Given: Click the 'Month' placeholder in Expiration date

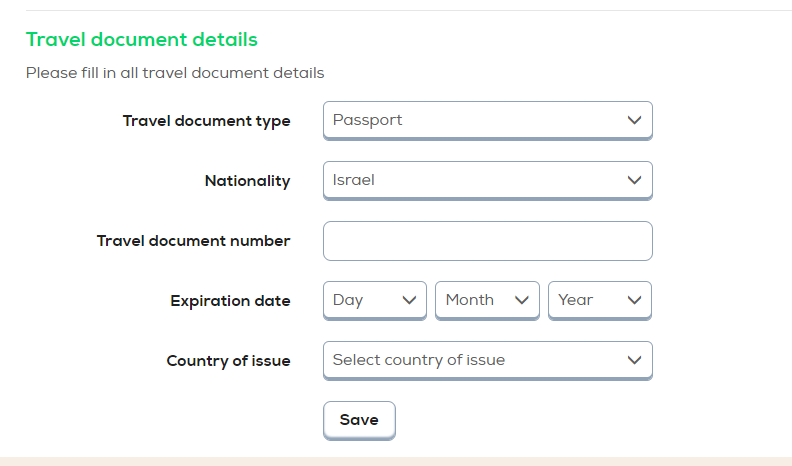Looking at the screenshot, I should [x=469, y=300].
